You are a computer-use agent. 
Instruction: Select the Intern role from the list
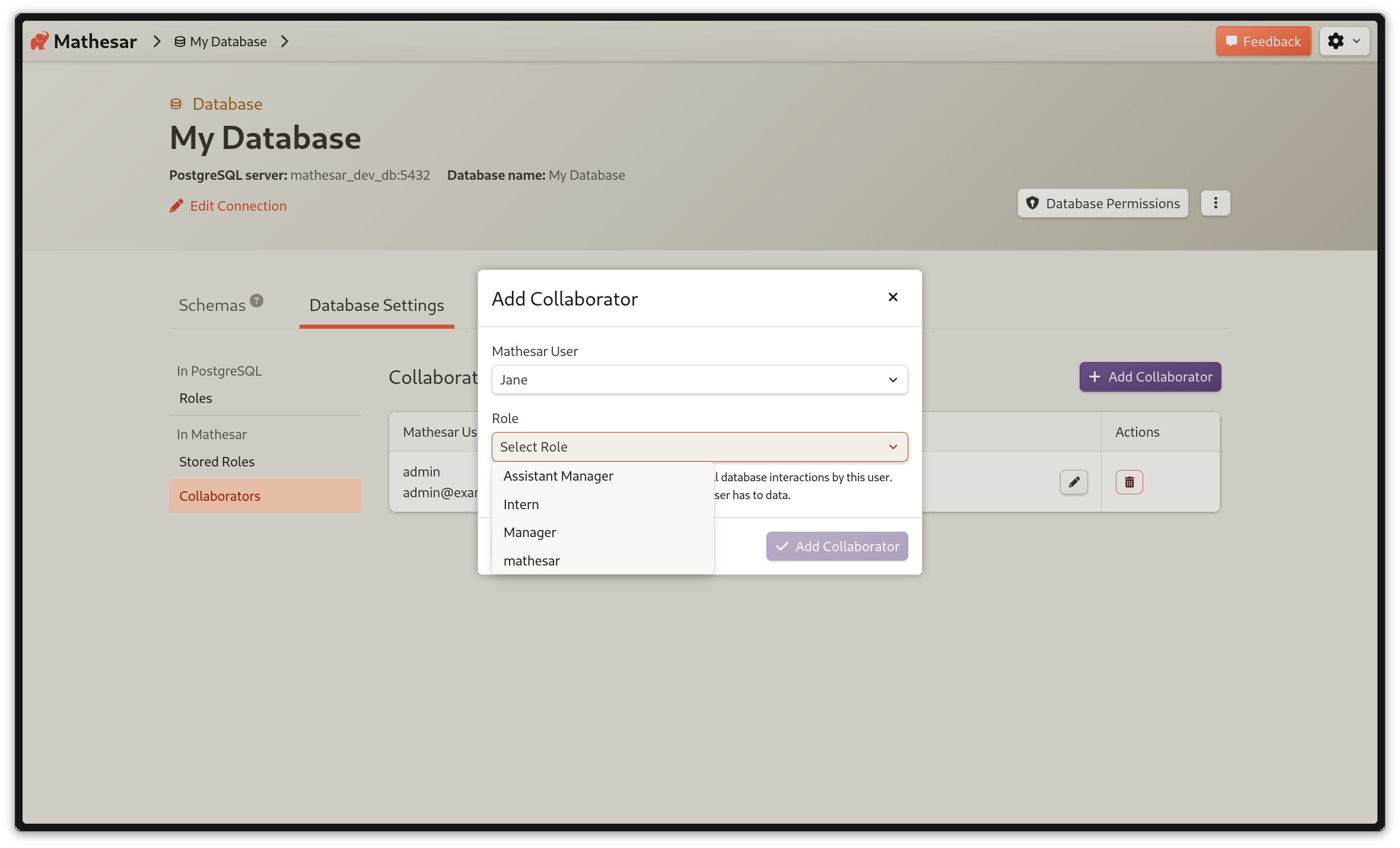(x=521, y=504)
